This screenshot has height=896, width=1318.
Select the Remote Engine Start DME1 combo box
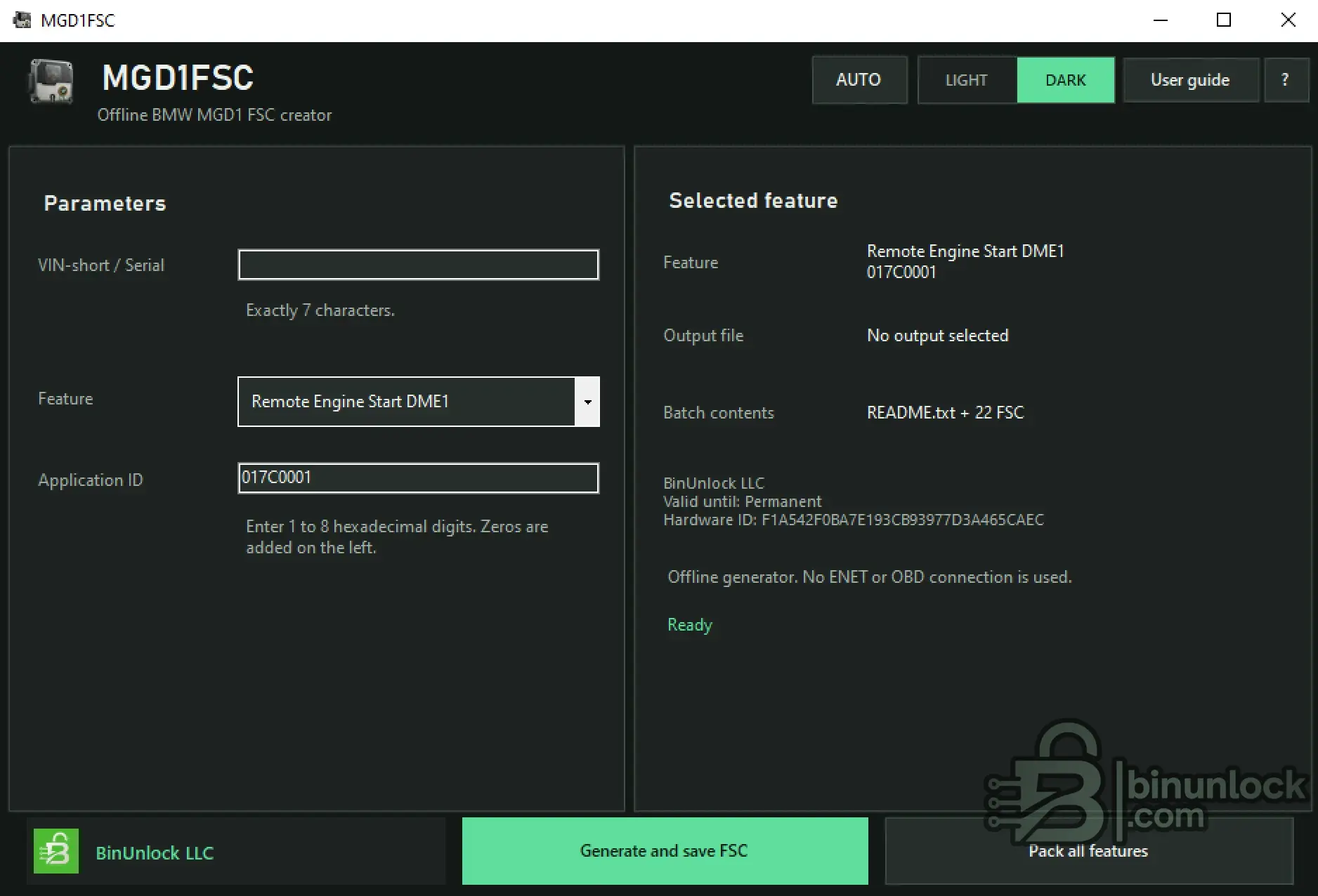point(419,402)
